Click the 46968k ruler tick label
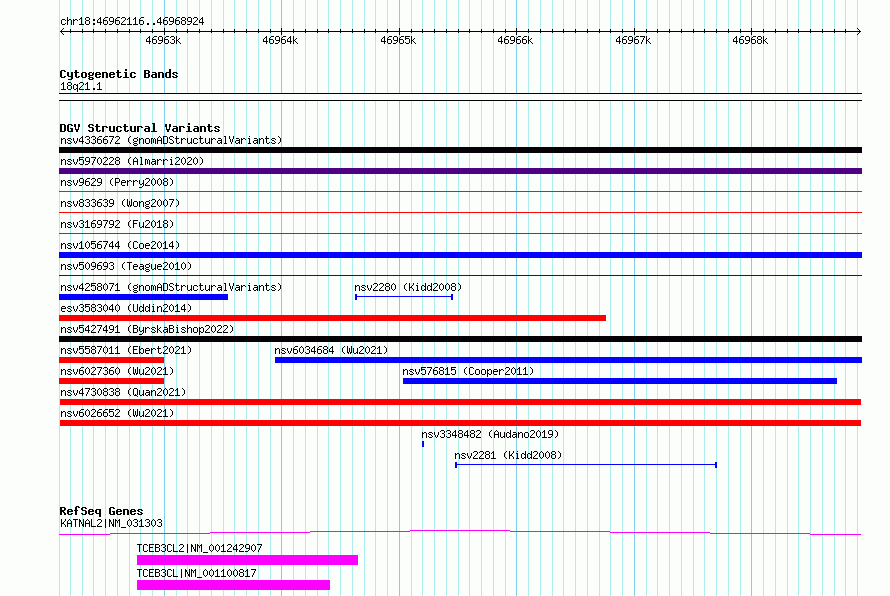This screenshot has height=596, width=890. click(750, 40)
